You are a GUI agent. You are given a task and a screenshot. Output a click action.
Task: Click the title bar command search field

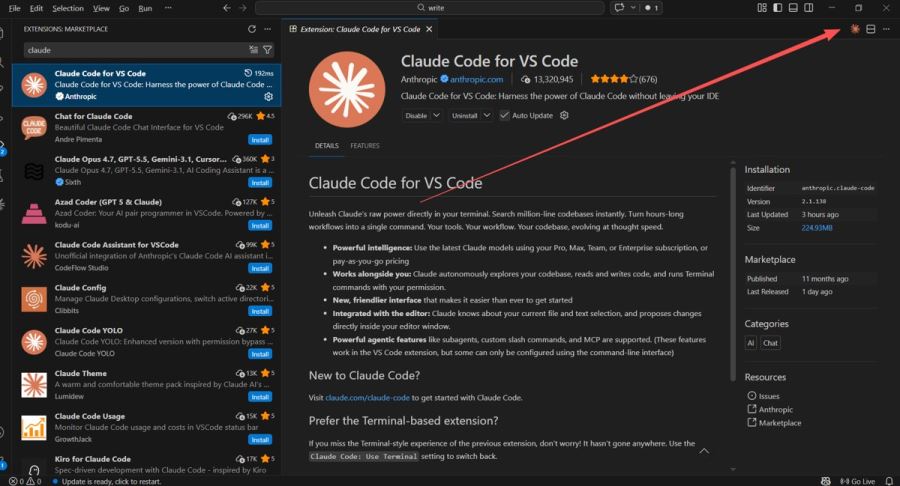[429, 7]
